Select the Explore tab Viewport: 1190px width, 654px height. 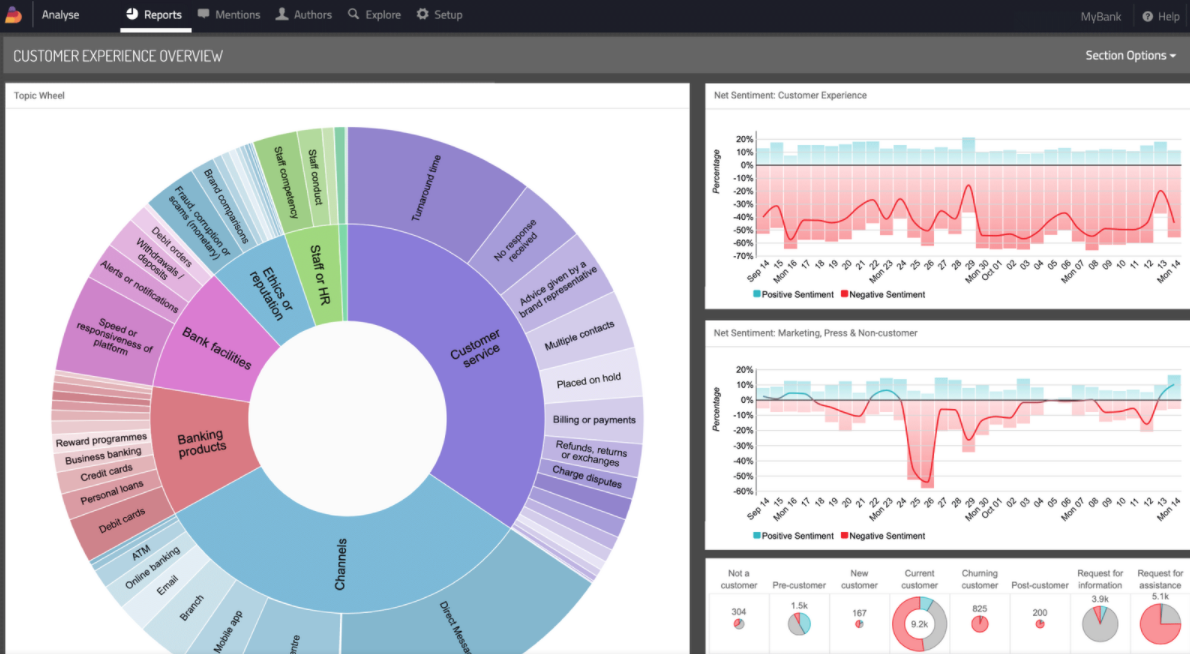(x=374, y=14)
